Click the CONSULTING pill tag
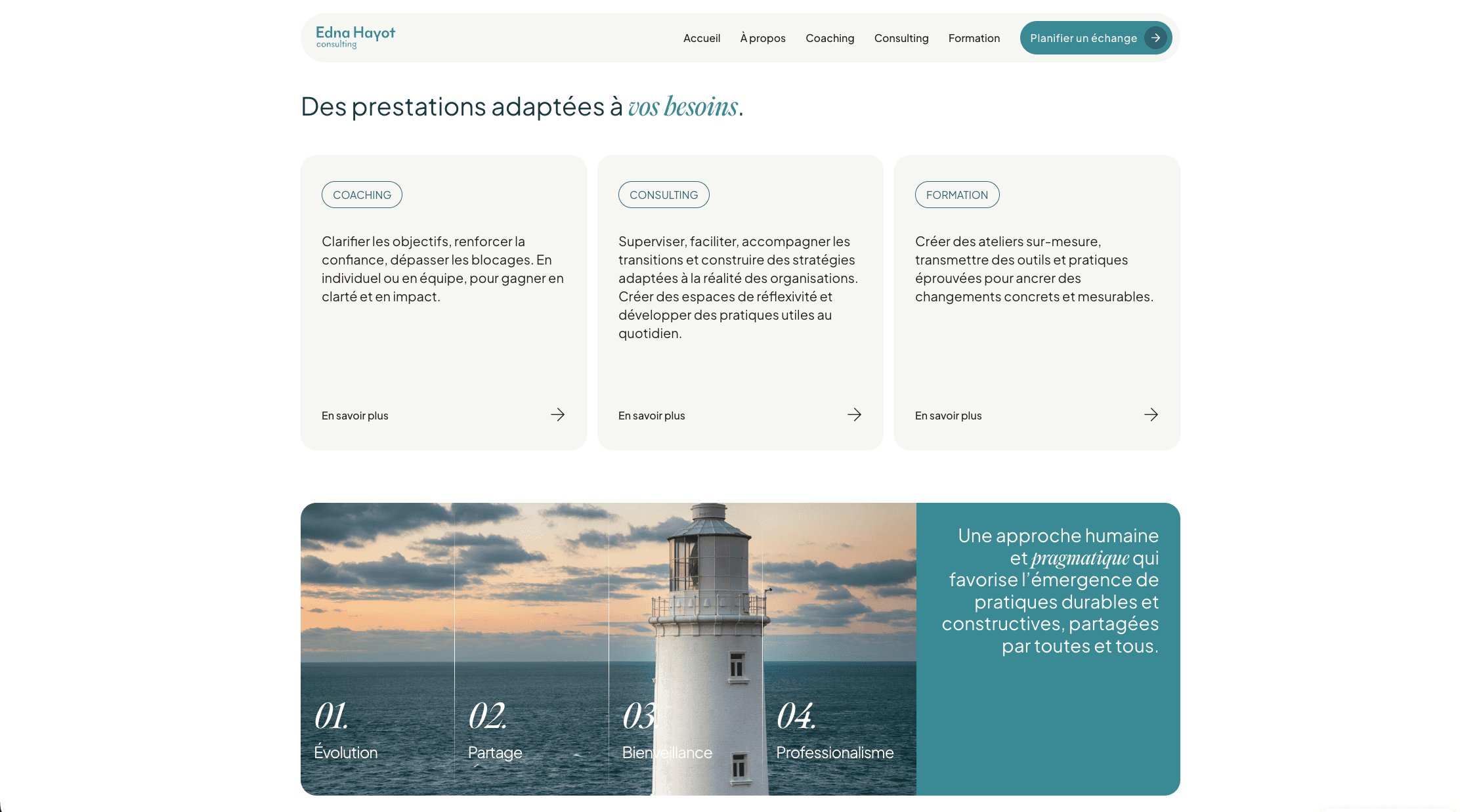The height and width of the screenshot is (812, 1481). (x=663, y=195)
